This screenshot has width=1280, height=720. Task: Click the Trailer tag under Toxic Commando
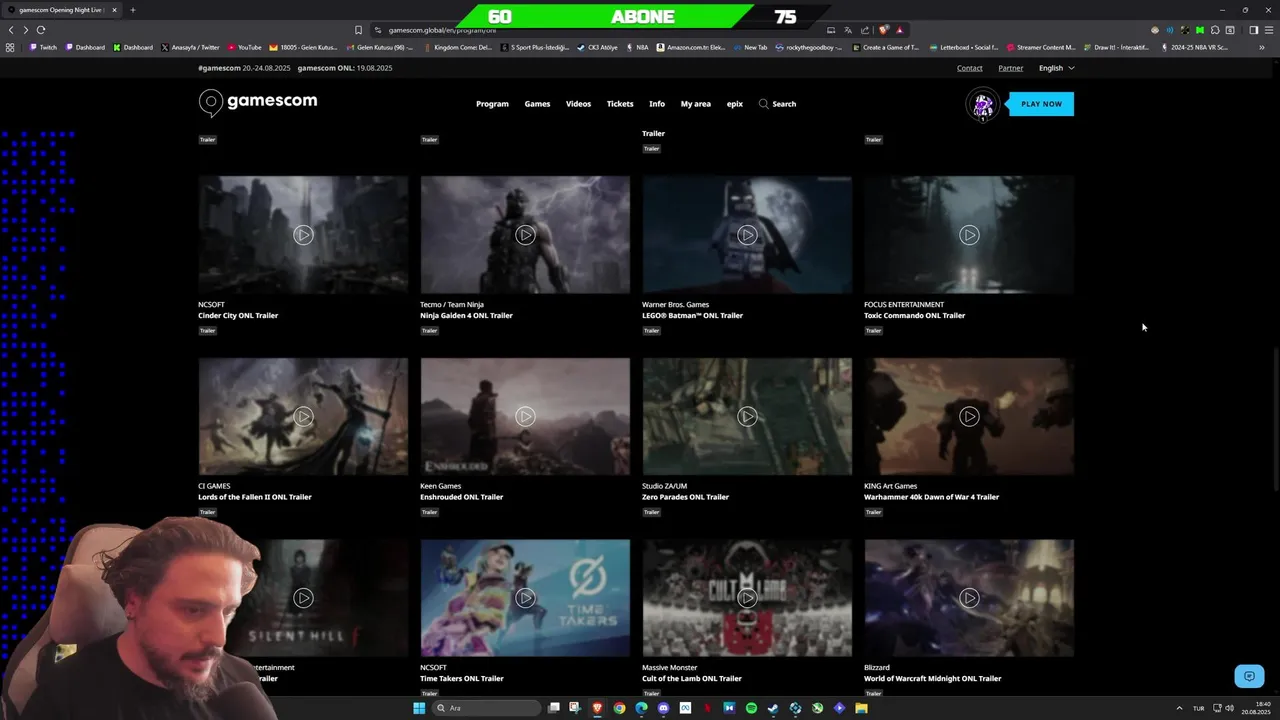(x=873, y=331)
